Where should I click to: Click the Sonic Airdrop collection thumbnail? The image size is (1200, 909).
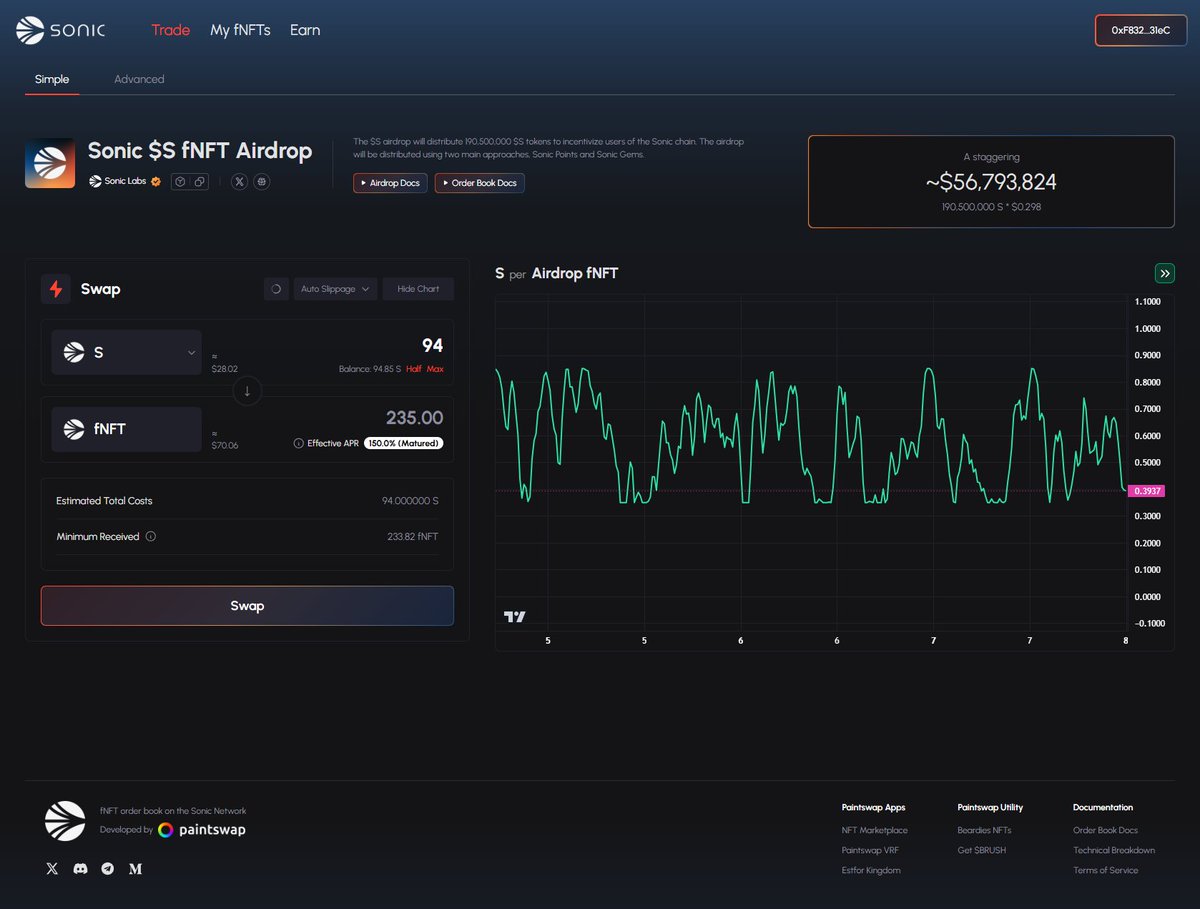[50, 163]
